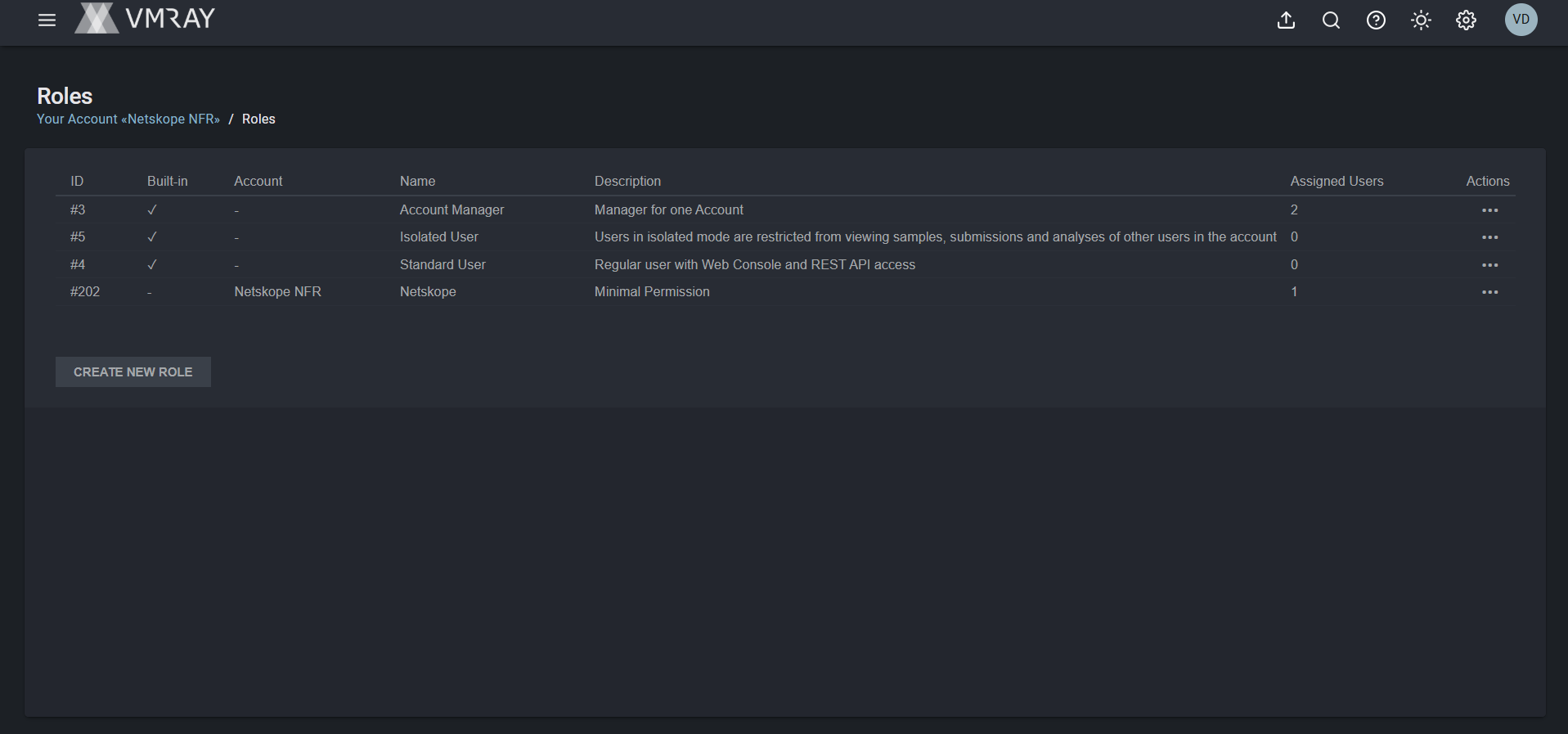Viewport: 1568px width, 734px height.
Task: Click the Standard User role name
Action: (443, 265)
